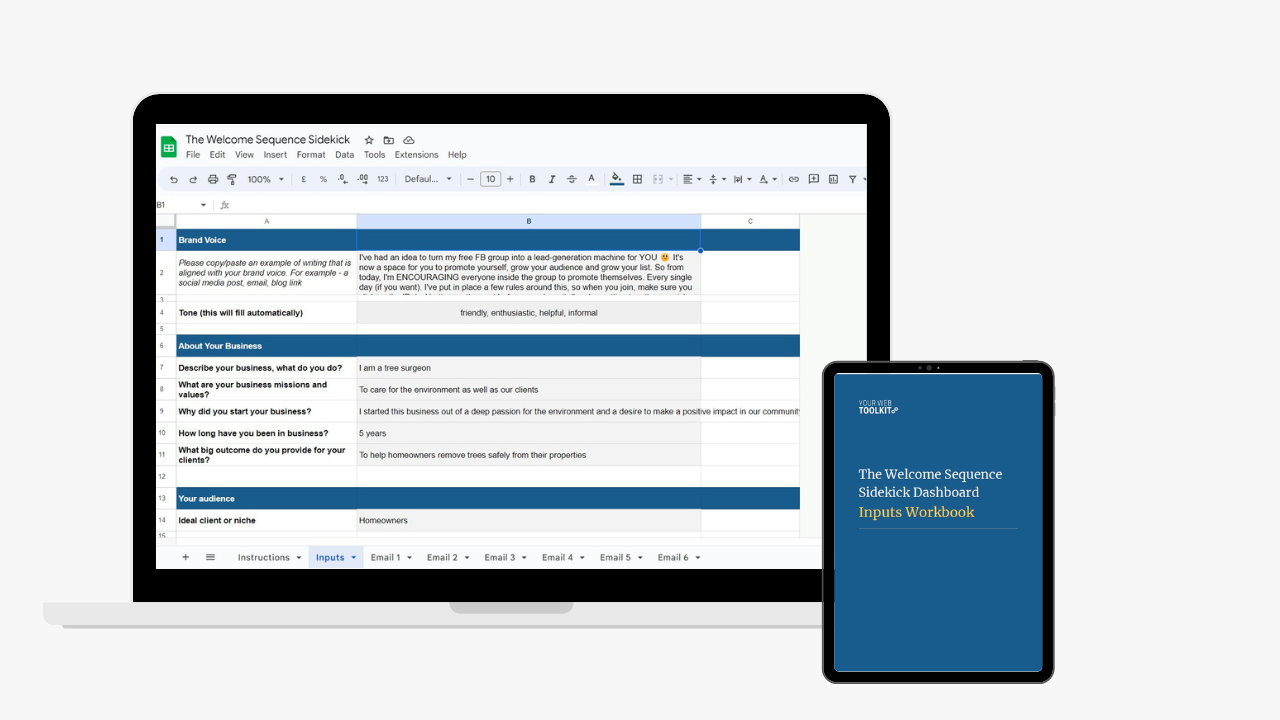Select the tone cell 'friendly, enthusiastic, helpful, informal'

tap(529, 313)
